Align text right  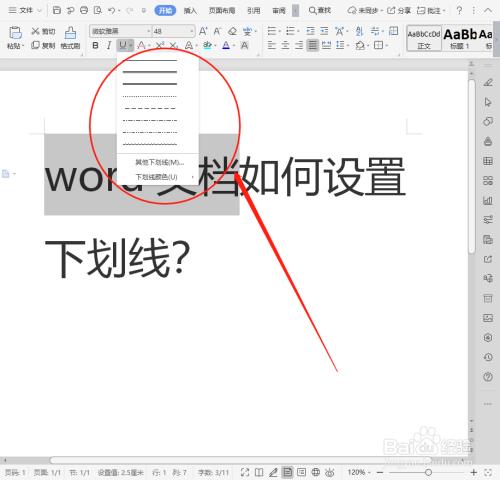(x=299, y=45)
